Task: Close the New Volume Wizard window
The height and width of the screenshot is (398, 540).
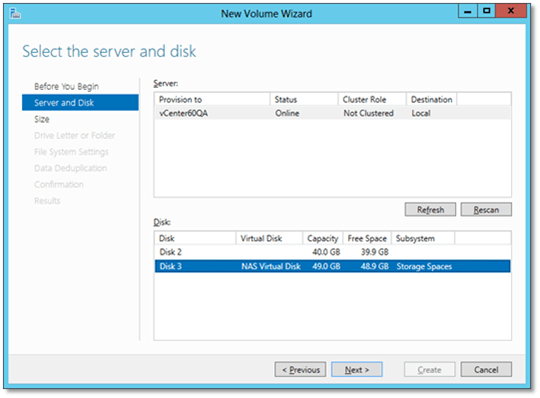Action: pyautogui.click(x=511, y=11)
